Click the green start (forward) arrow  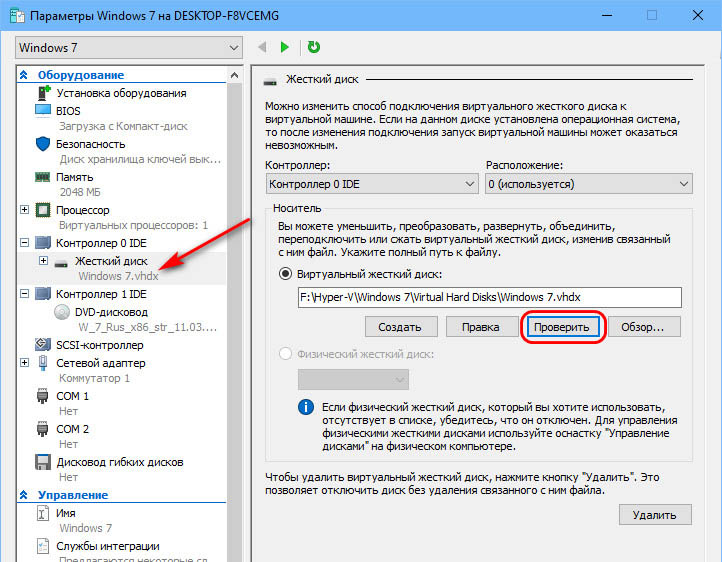[285, 47]
